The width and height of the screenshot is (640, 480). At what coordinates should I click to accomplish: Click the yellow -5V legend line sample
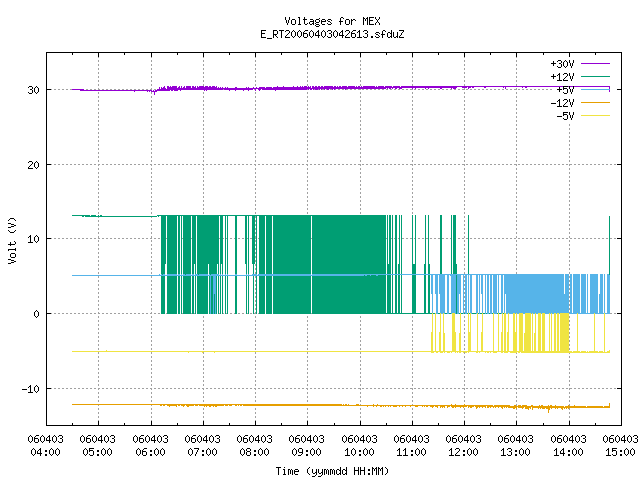(x=595, y=116)
